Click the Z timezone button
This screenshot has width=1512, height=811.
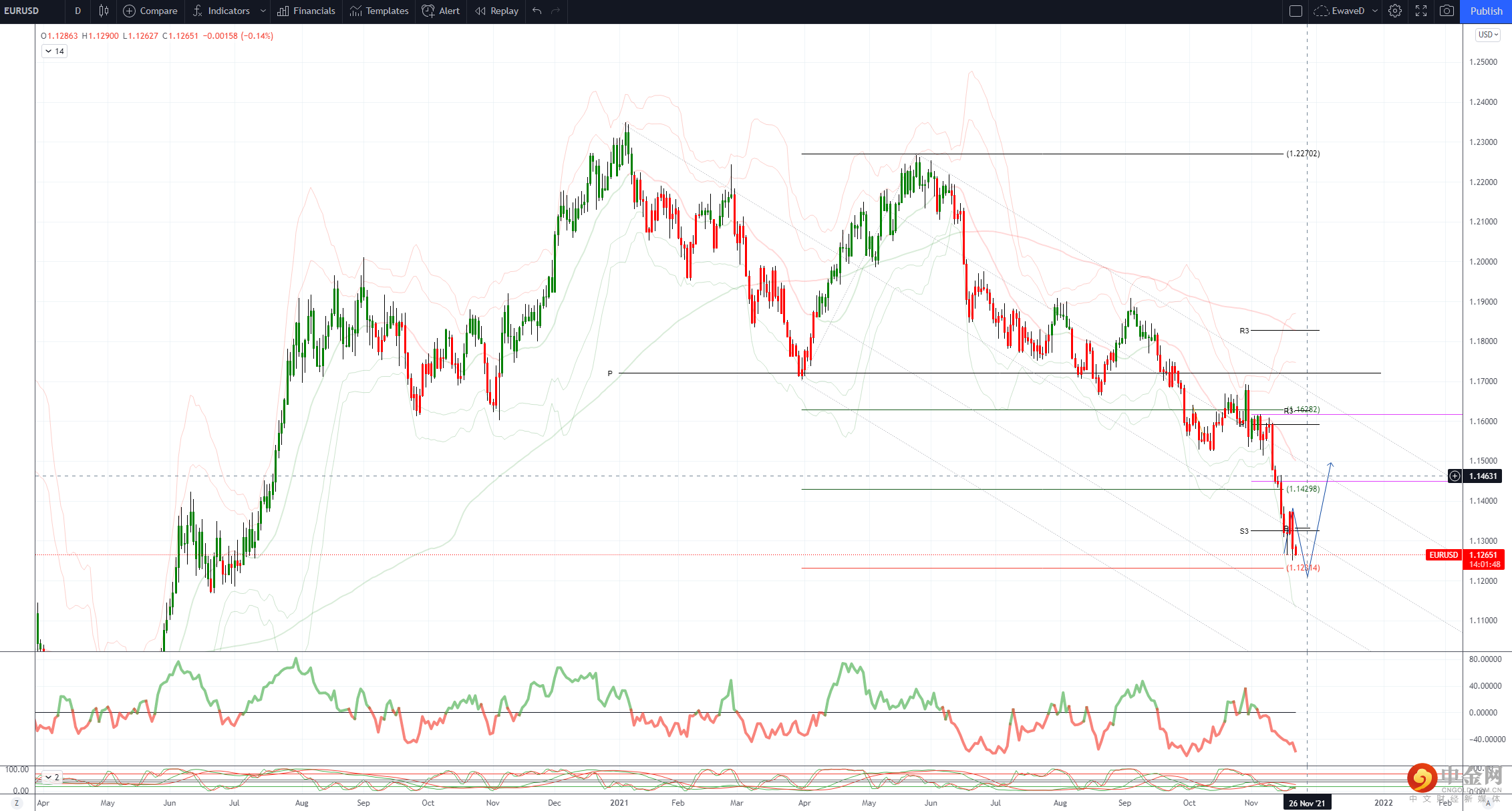[x=17, y=803]
